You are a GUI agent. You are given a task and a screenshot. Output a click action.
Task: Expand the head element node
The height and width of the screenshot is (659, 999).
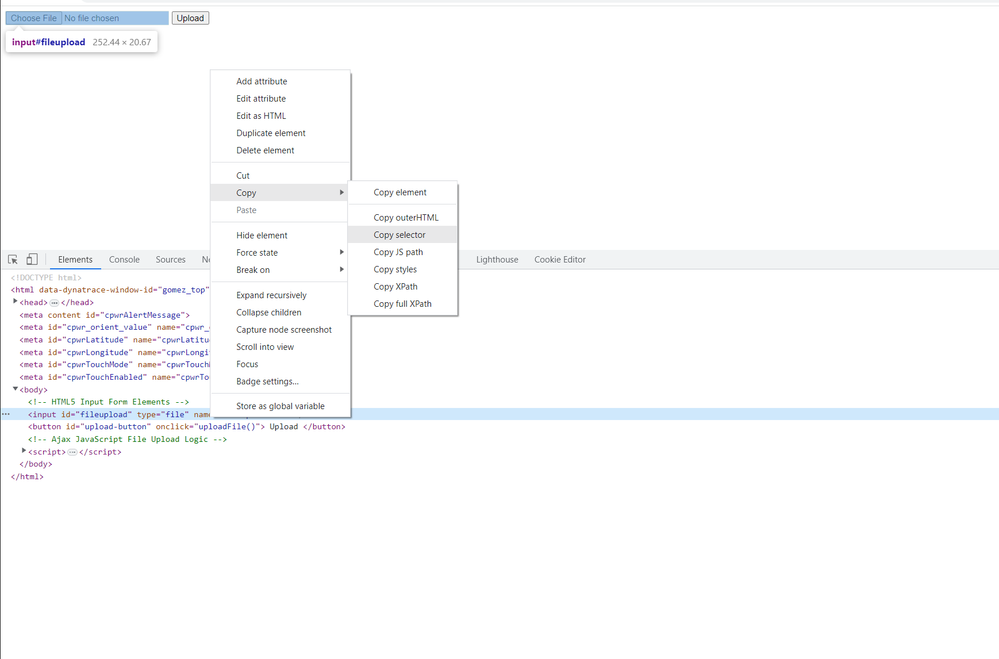pos(15,302)
